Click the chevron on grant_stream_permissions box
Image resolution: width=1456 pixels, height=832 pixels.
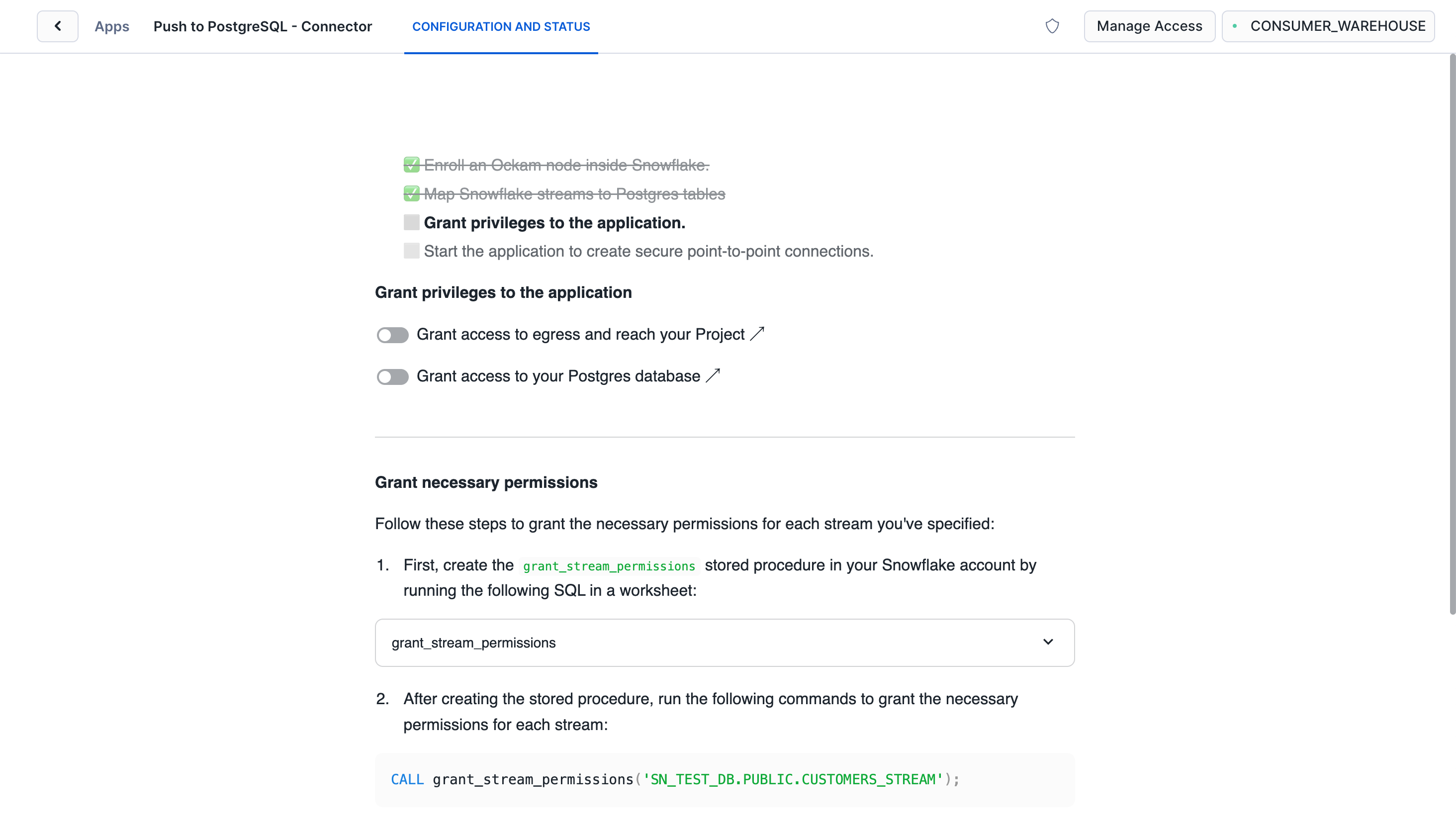click(1048, 642)
